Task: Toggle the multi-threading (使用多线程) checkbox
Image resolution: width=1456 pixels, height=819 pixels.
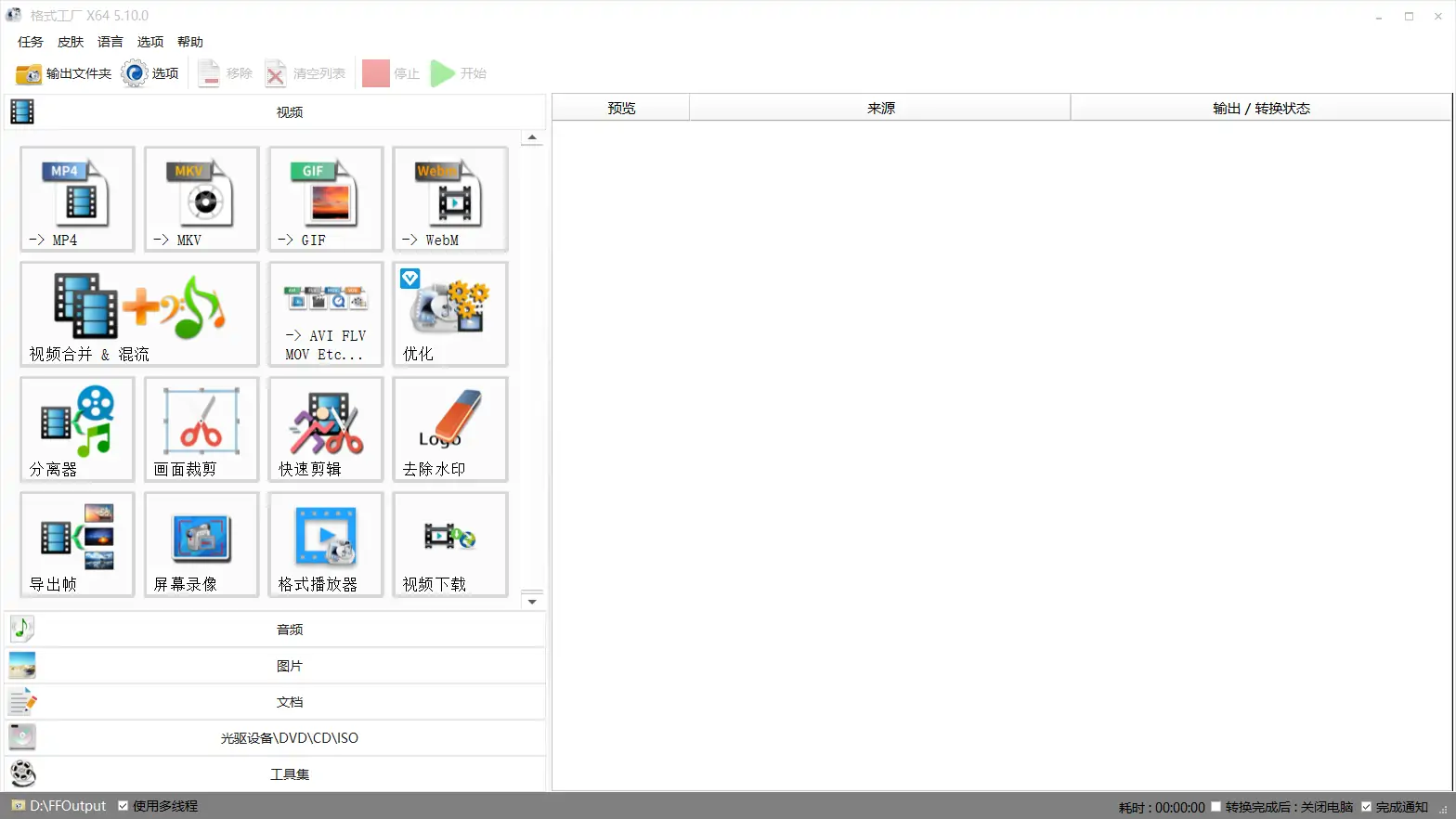Action: [x=123, y=806]
